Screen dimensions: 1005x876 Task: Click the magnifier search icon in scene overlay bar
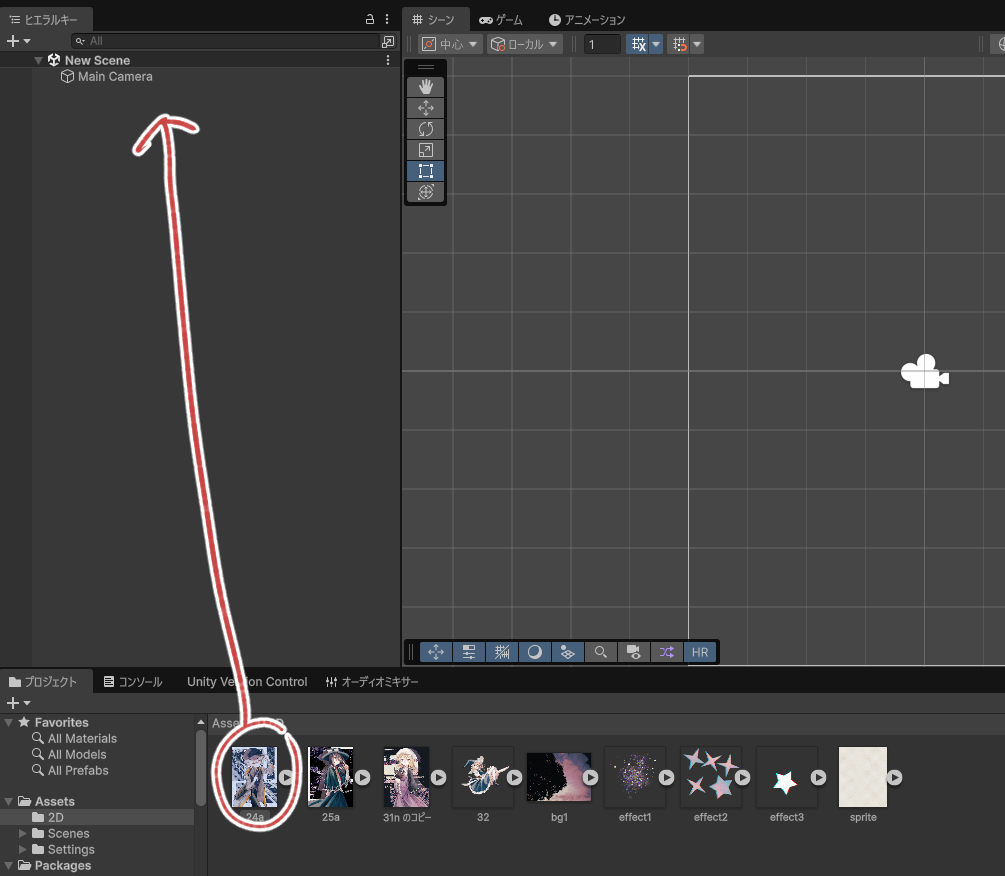(x=600, y=652)
